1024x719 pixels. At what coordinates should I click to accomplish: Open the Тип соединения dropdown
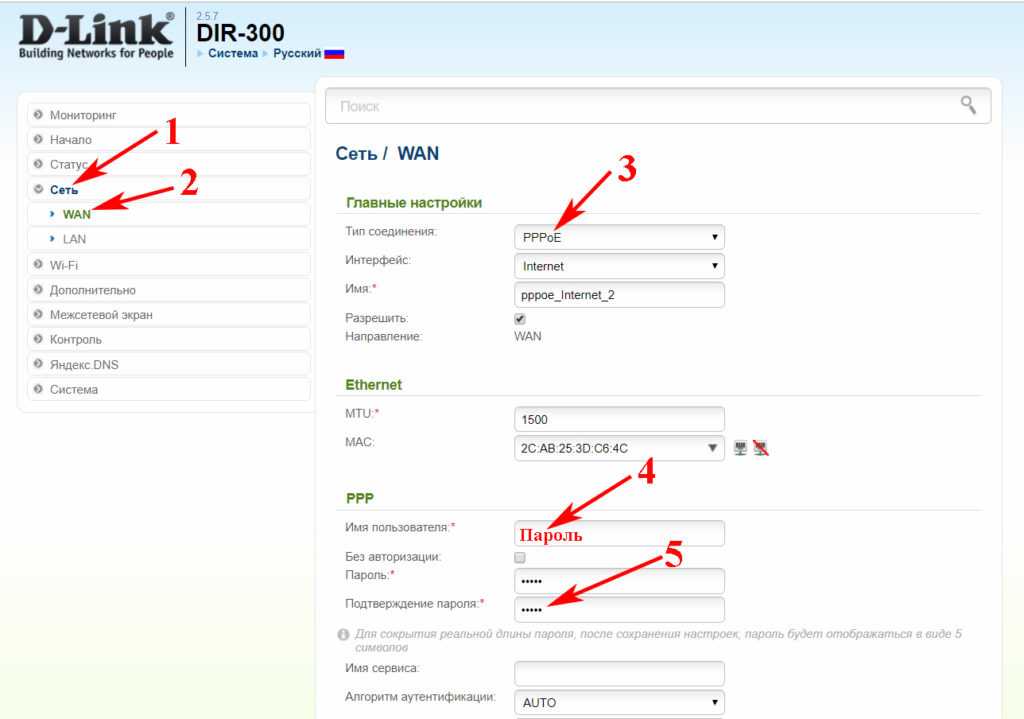tap(619, 237)
